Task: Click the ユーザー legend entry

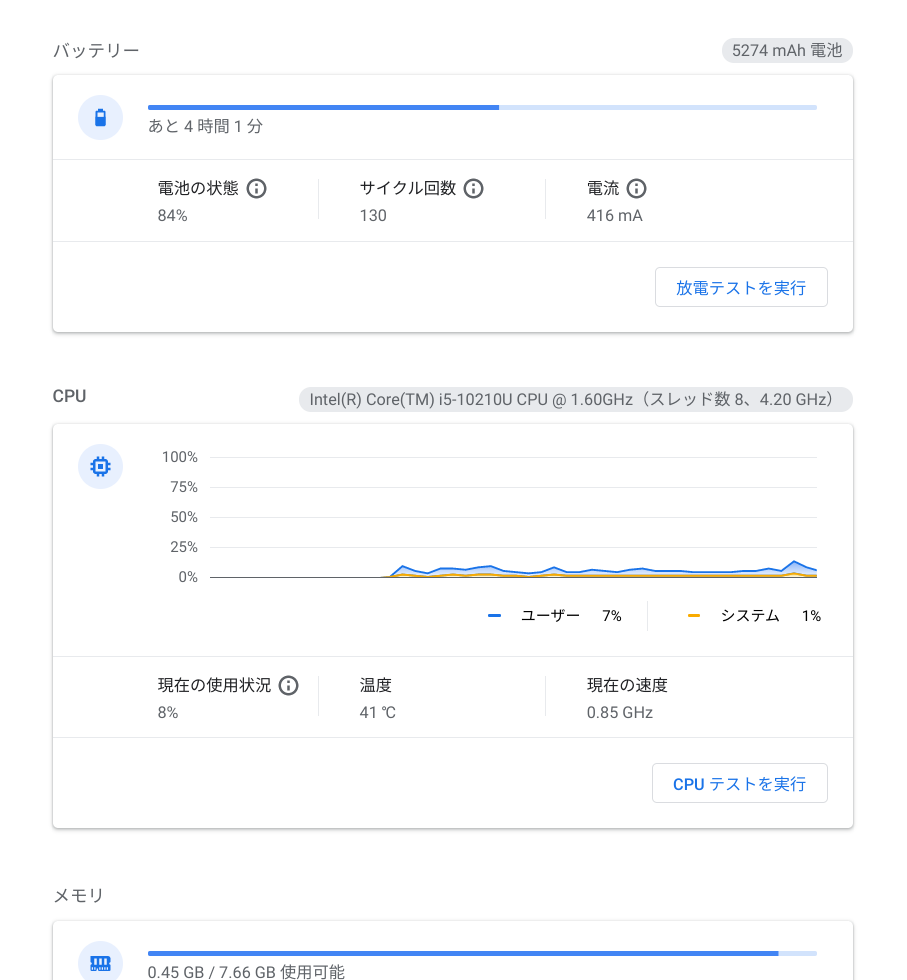Action: click(550, 616)
